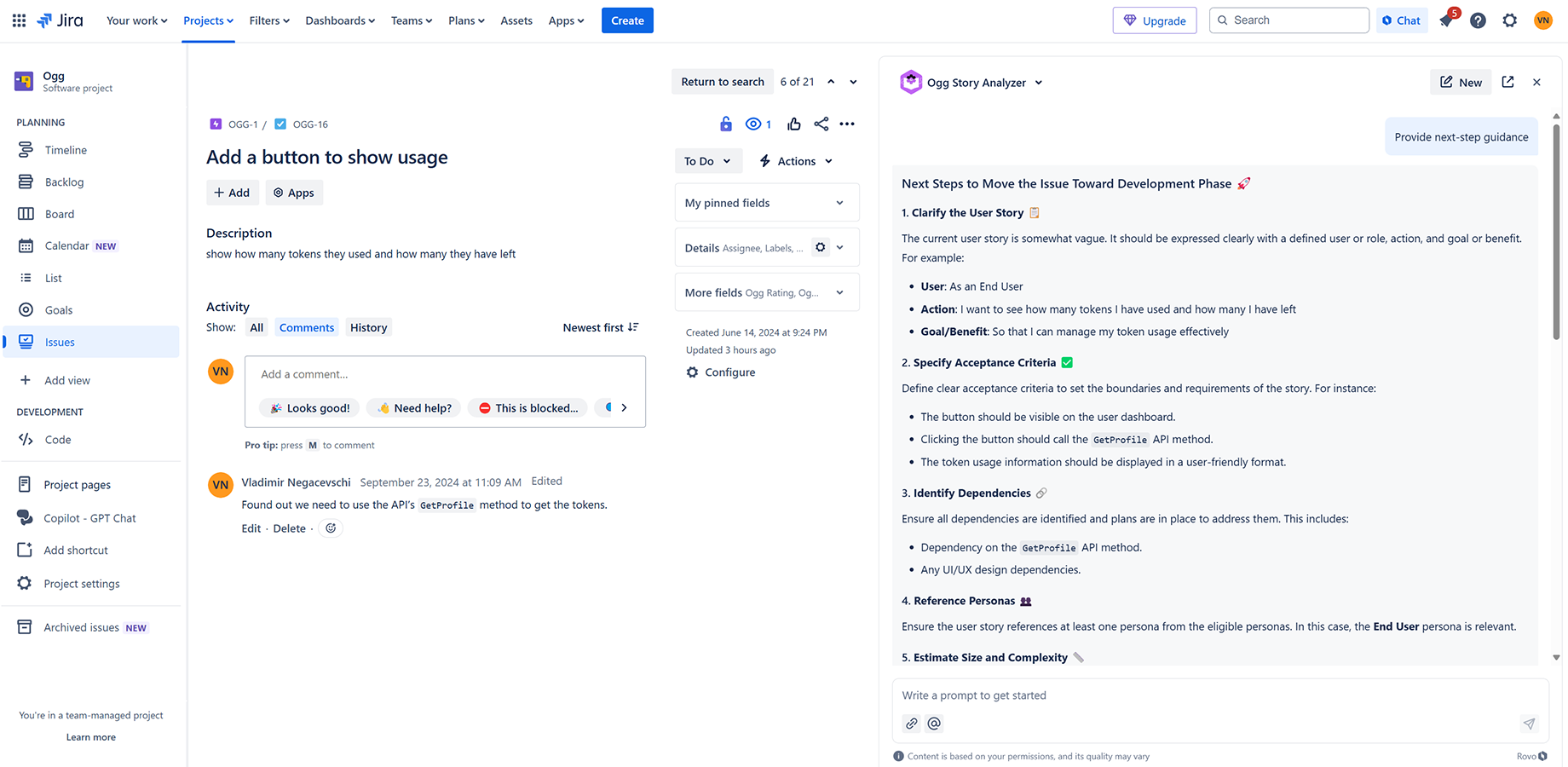Go to previous issue with up arrow

tap(831, 82)
